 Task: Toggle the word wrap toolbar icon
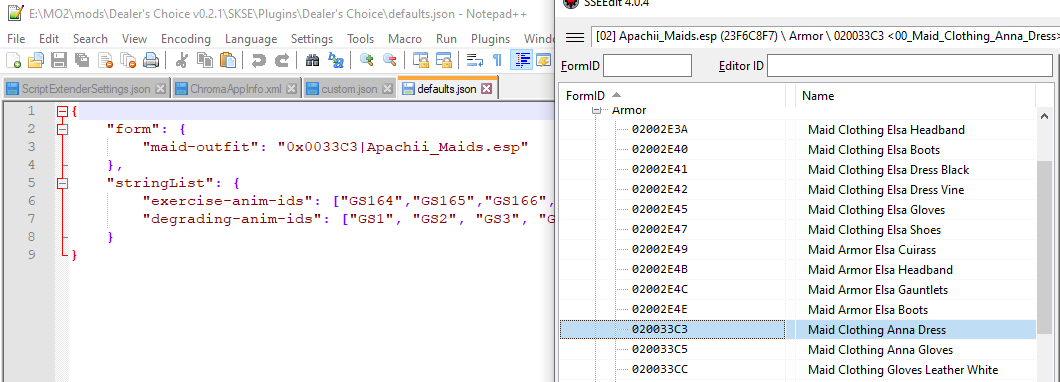click(475, 60)
